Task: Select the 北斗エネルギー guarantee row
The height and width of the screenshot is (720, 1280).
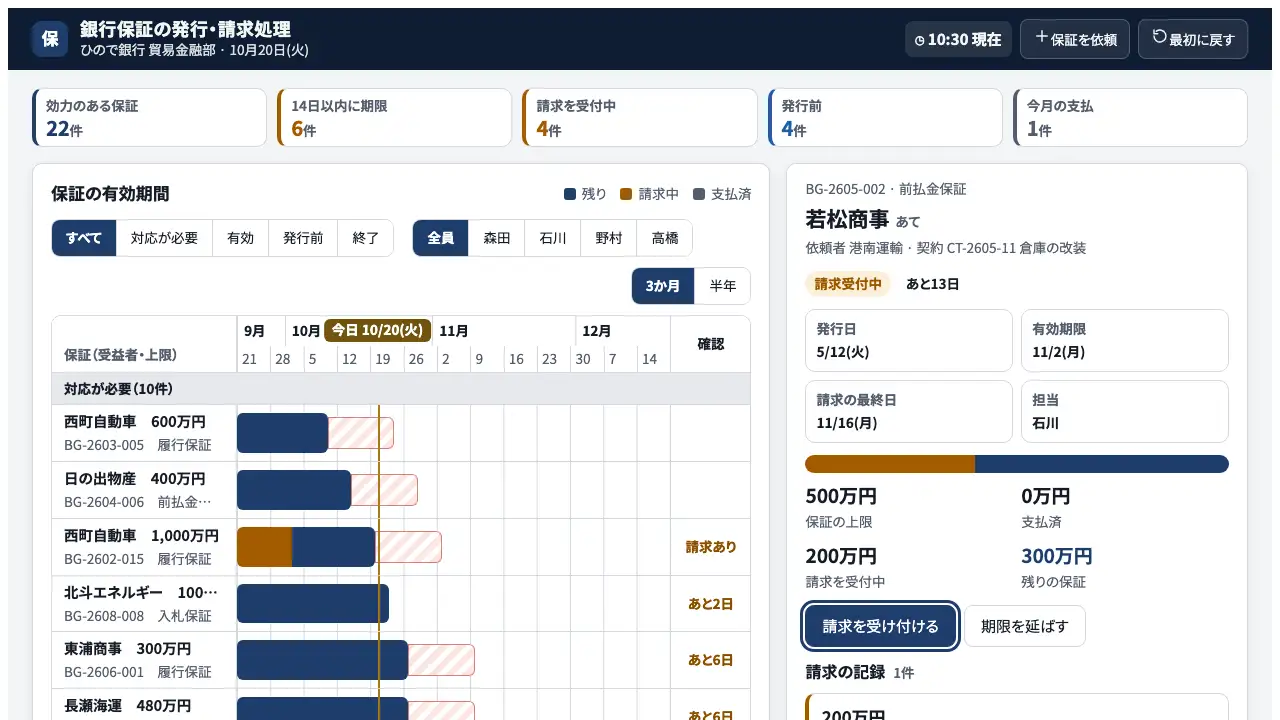Action: tap(401, 604)
